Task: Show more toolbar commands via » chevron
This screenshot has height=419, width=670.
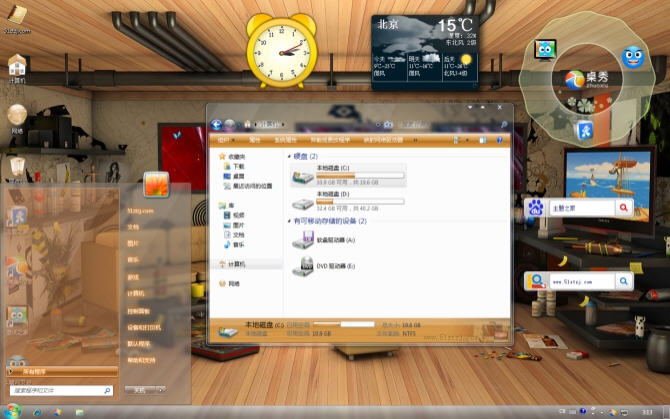Action: (x=415, y=140)
